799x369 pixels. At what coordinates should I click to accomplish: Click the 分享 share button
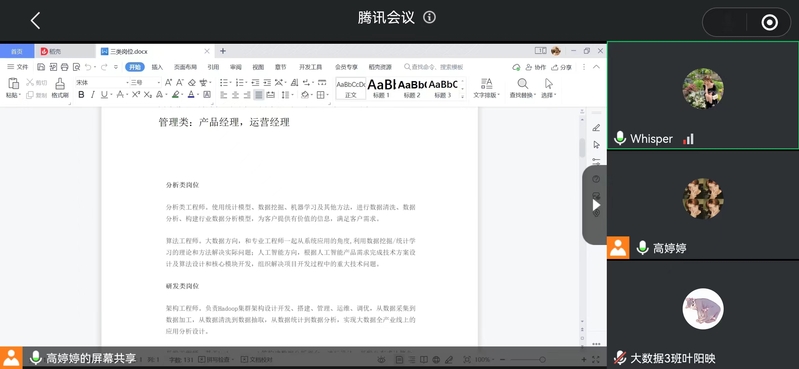(x=562, y=67)
